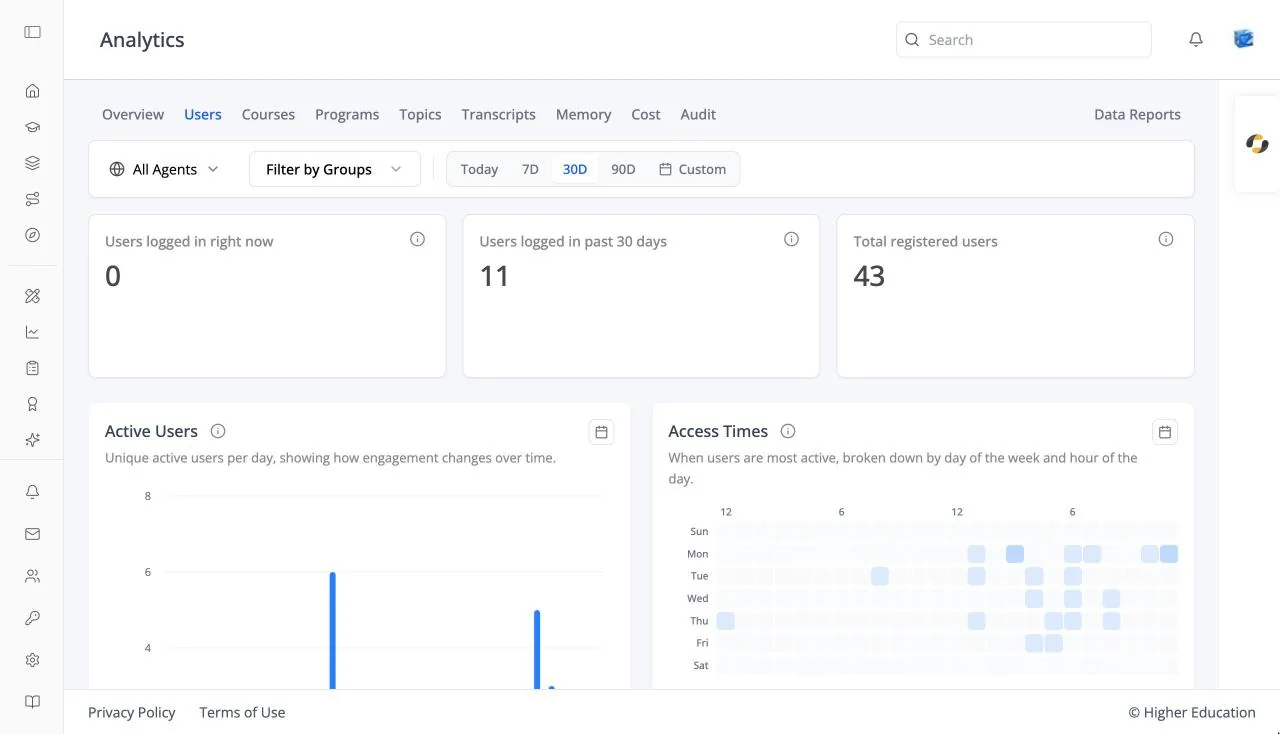Select the Today time range
Image resolution: width=1280 pixels, height=734 pixels.
coord(479,169)
